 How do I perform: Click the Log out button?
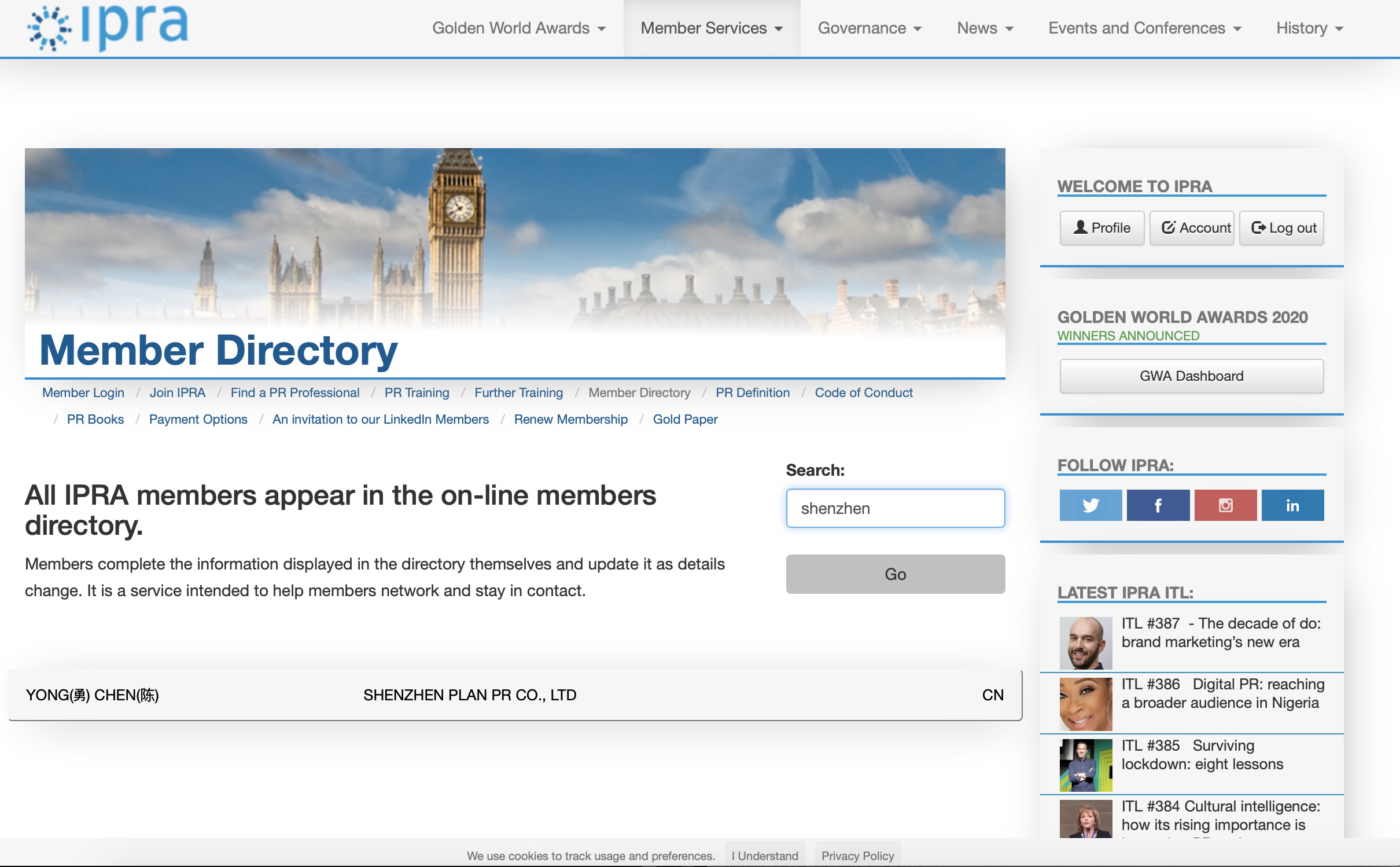click(1281, 228)
